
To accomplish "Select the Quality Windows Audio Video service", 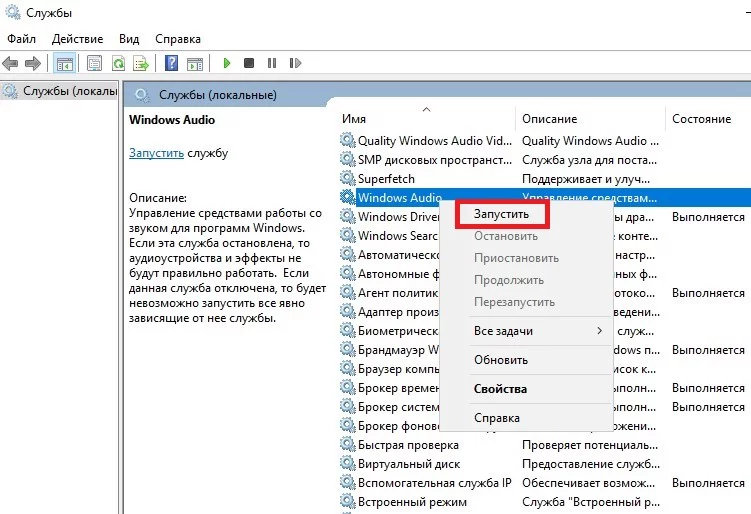I will [435, 140].
